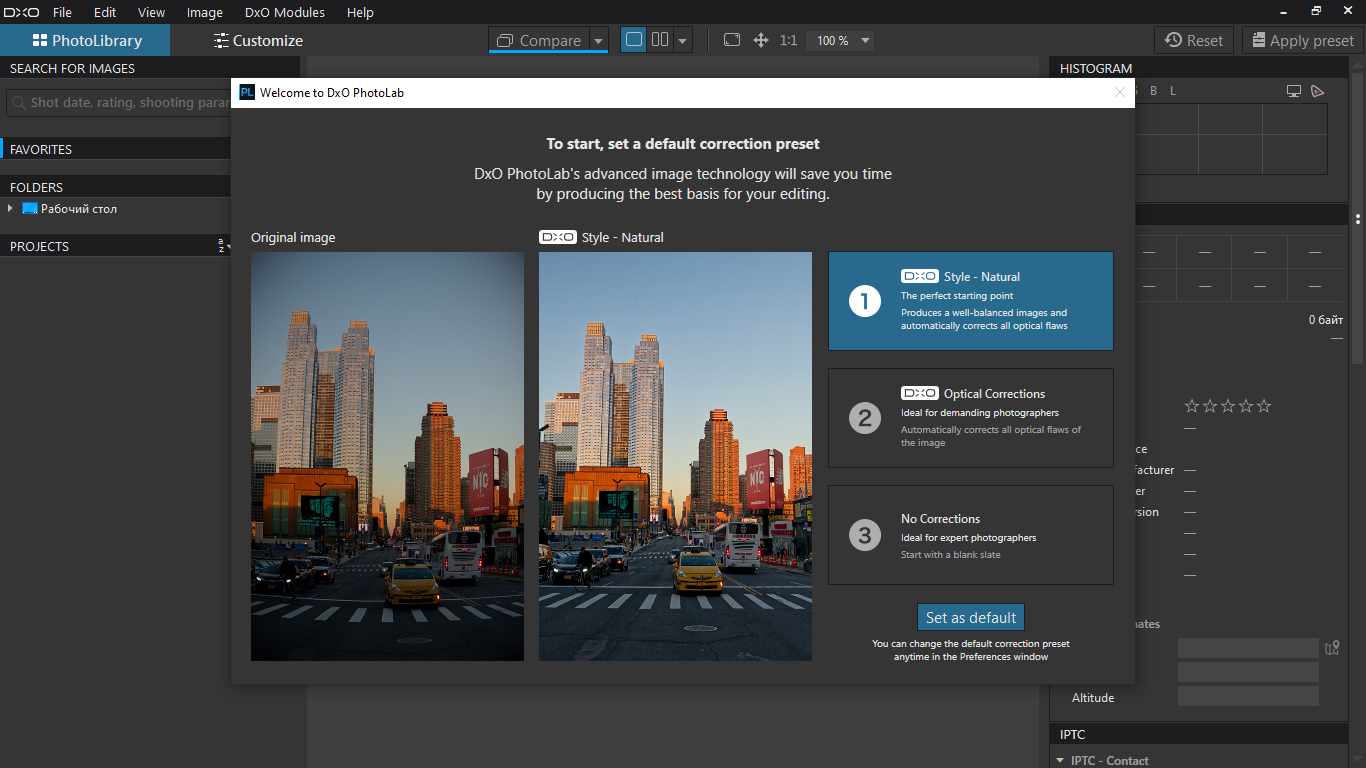This screenshot has height=768, width=1366.
Task: Click the Original image thumbnail
Action: point(387,456)
